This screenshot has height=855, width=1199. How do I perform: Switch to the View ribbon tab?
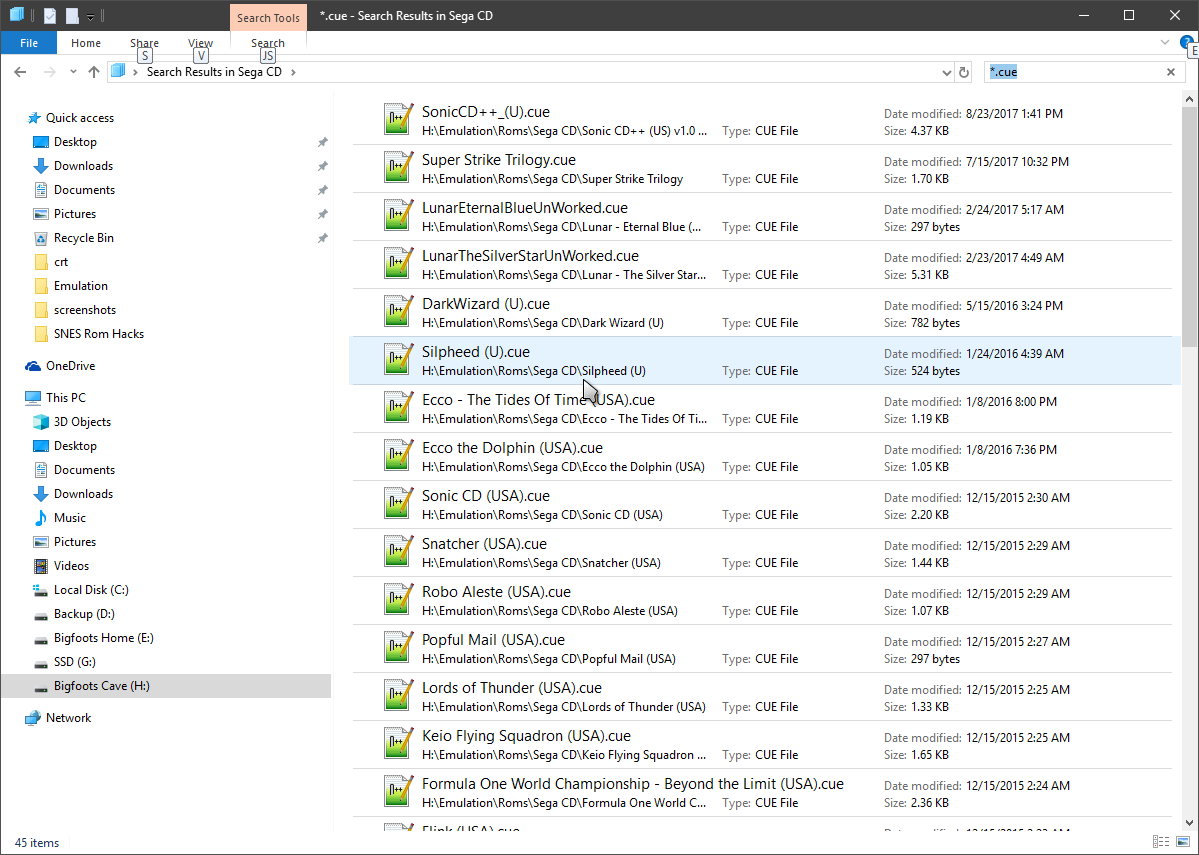(200, 43)
